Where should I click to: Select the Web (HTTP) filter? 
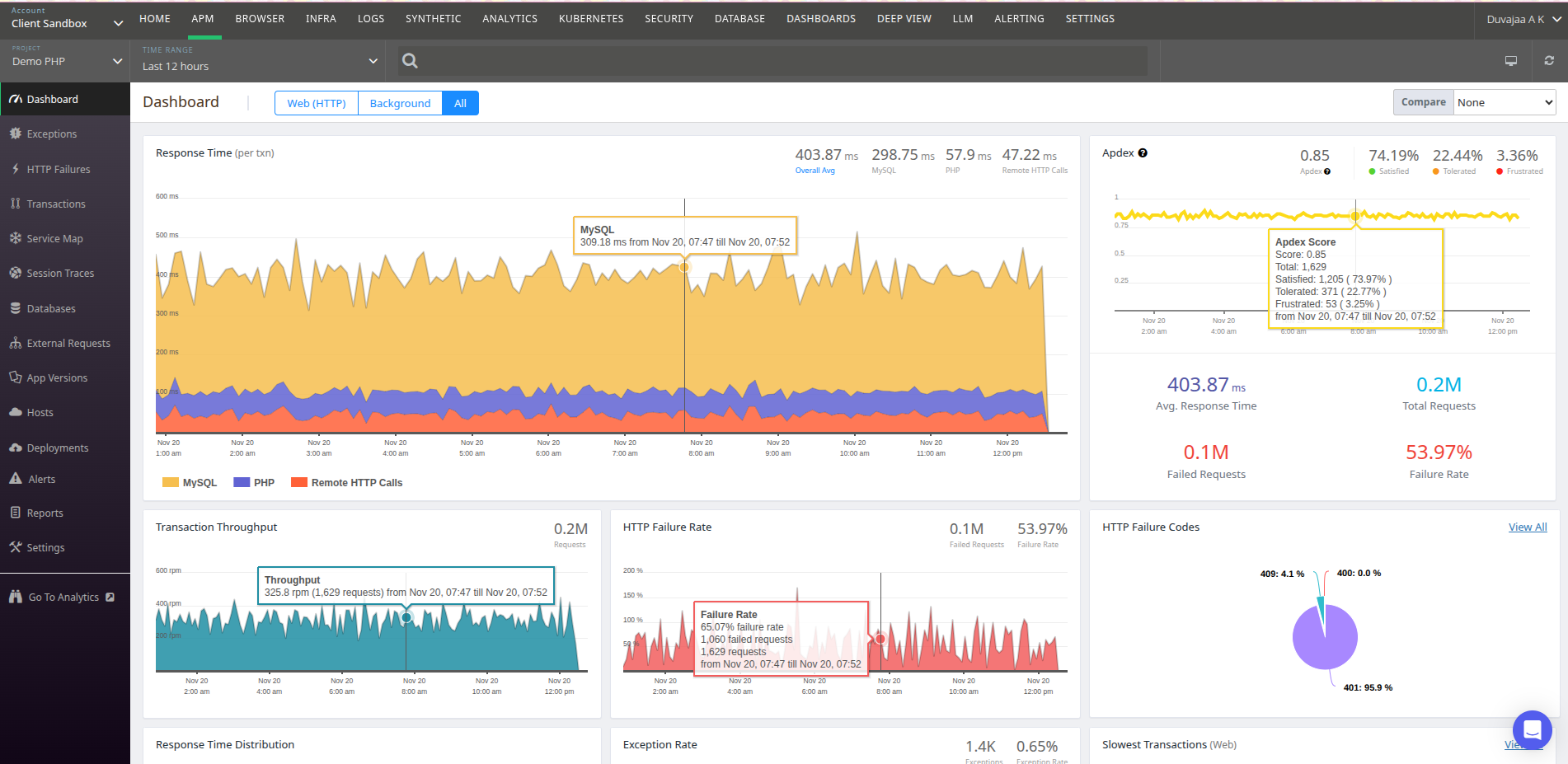click(x=317, y=103)
